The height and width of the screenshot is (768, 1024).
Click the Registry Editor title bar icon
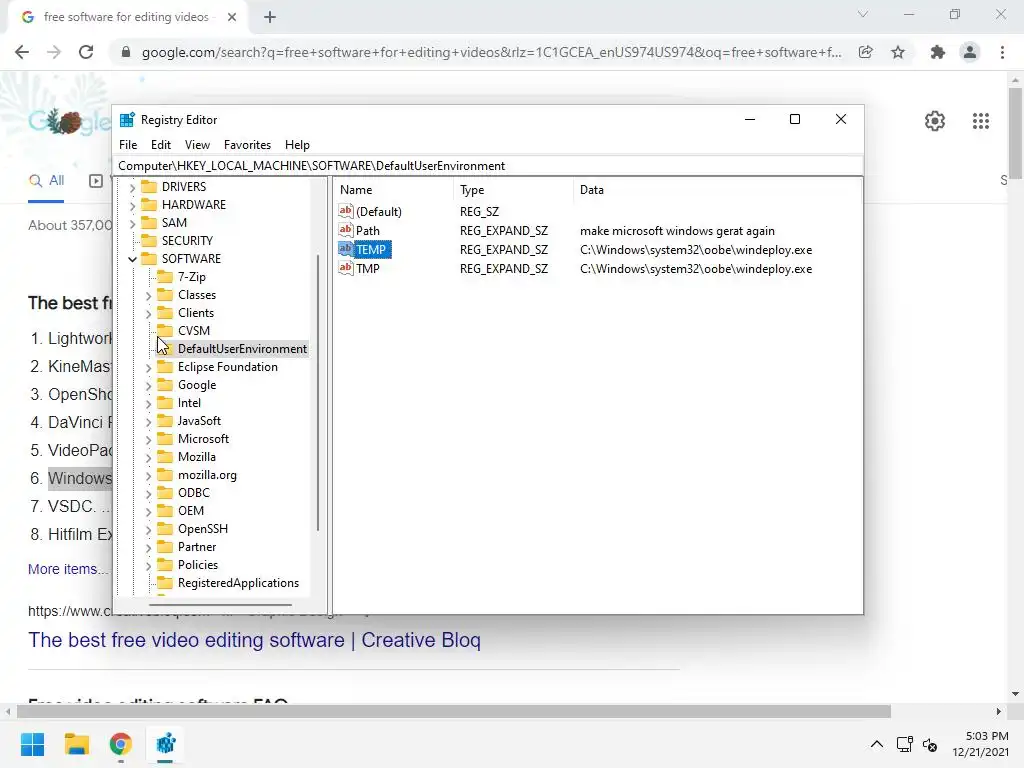[127, 120]
